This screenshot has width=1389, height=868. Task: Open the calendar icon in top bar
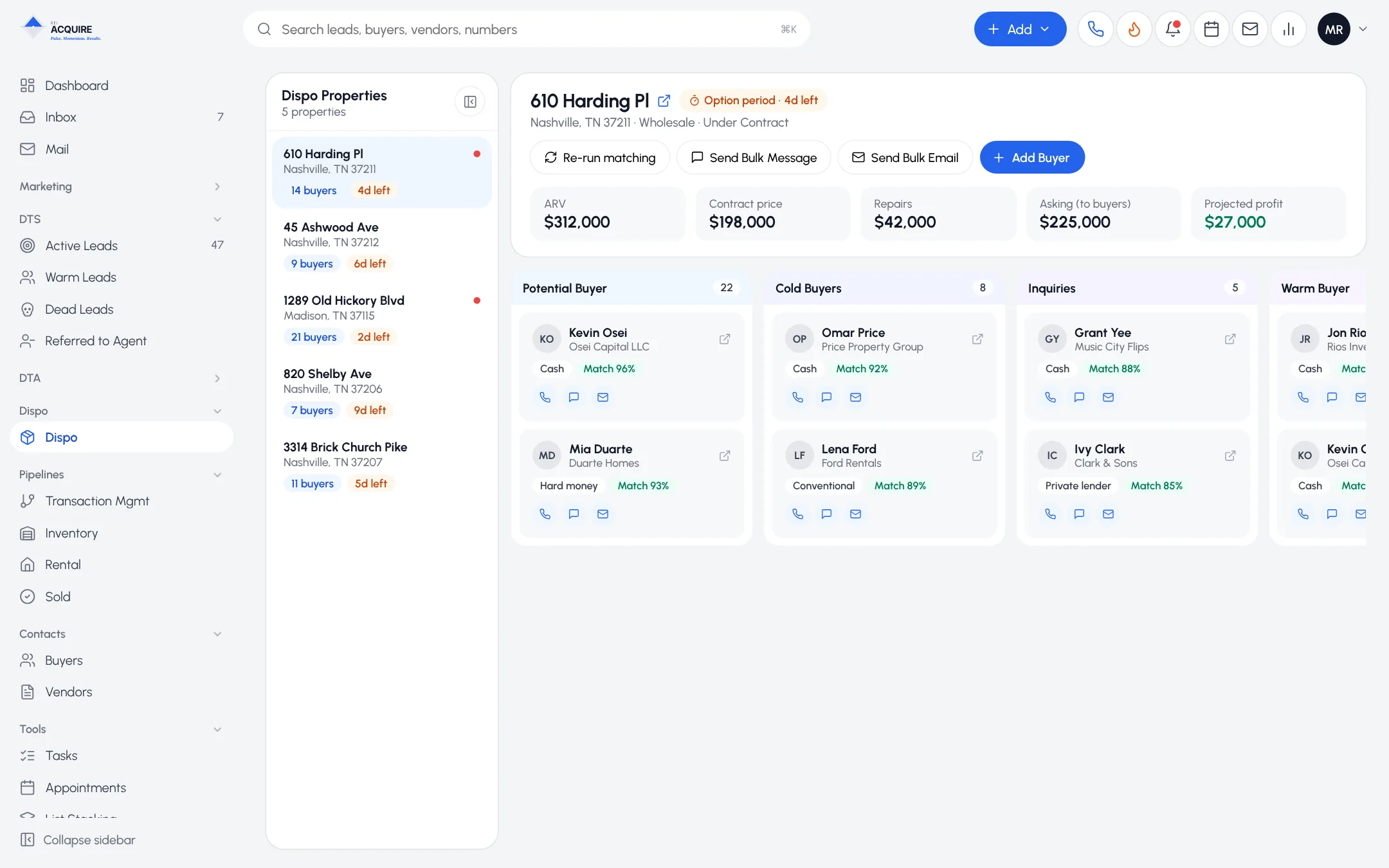click(x=1211, y=29)
